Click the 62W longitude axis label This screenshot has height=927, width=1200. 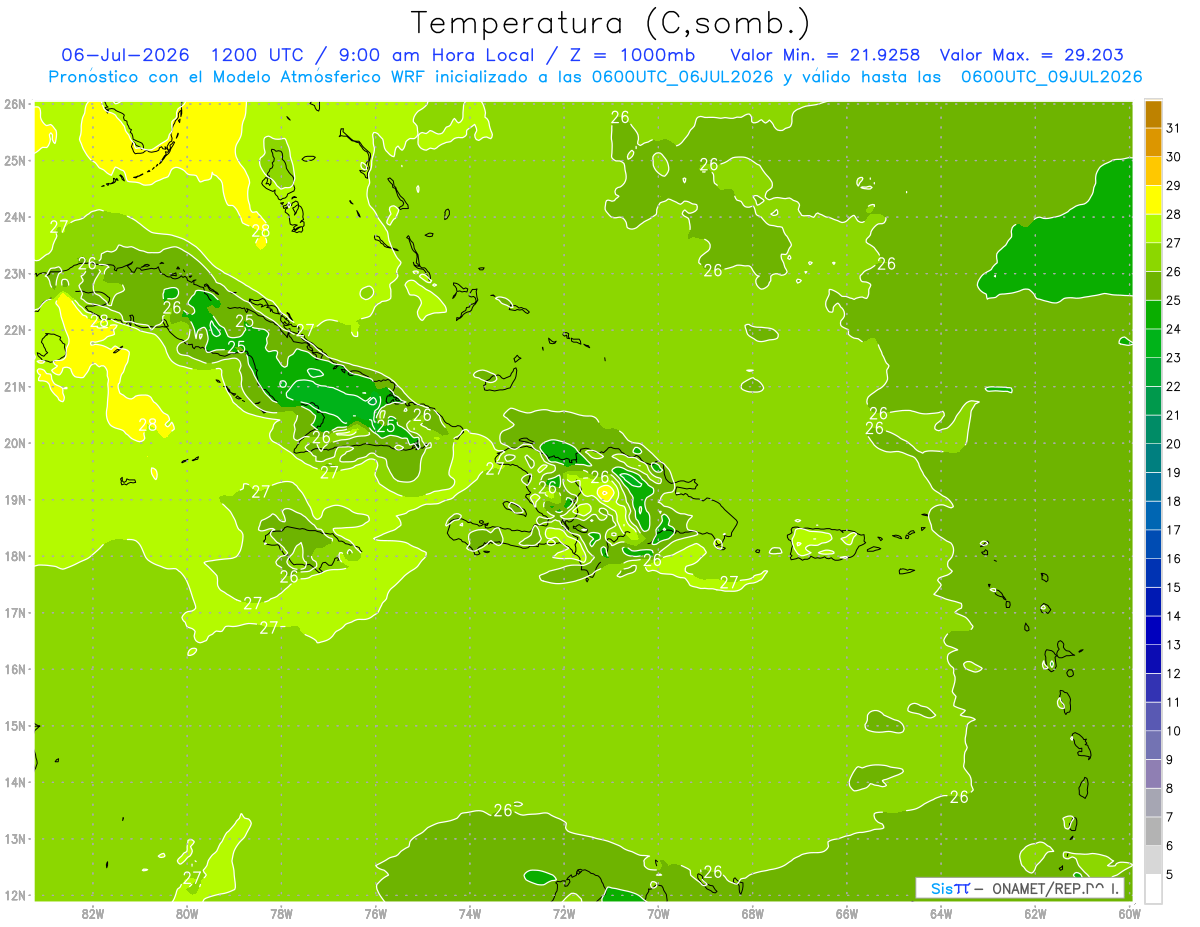[1035, 913]
